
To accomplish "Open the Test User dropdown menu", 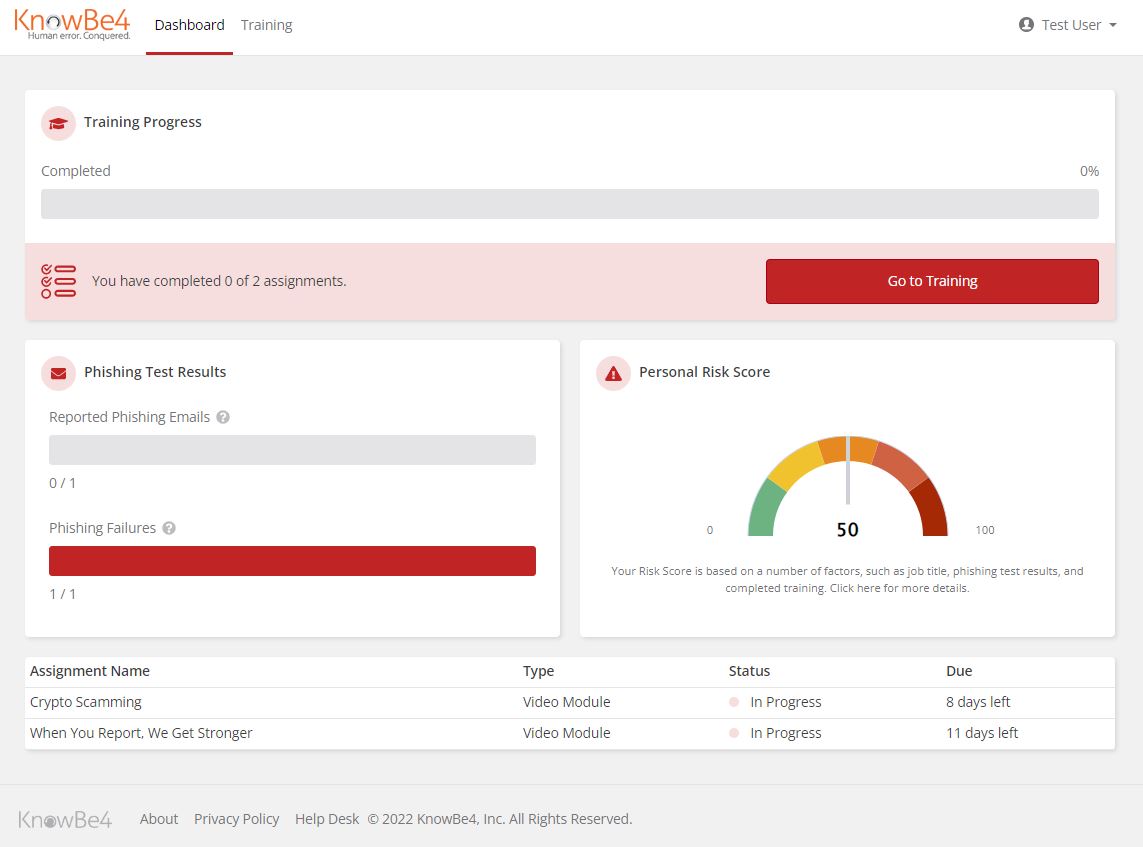I will click(1068, 25).
